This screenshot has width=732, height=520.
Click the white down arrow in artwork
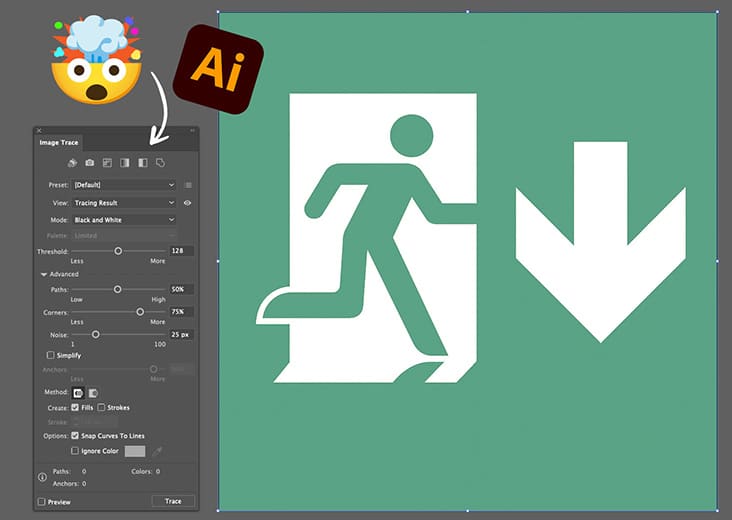[601, 242]
